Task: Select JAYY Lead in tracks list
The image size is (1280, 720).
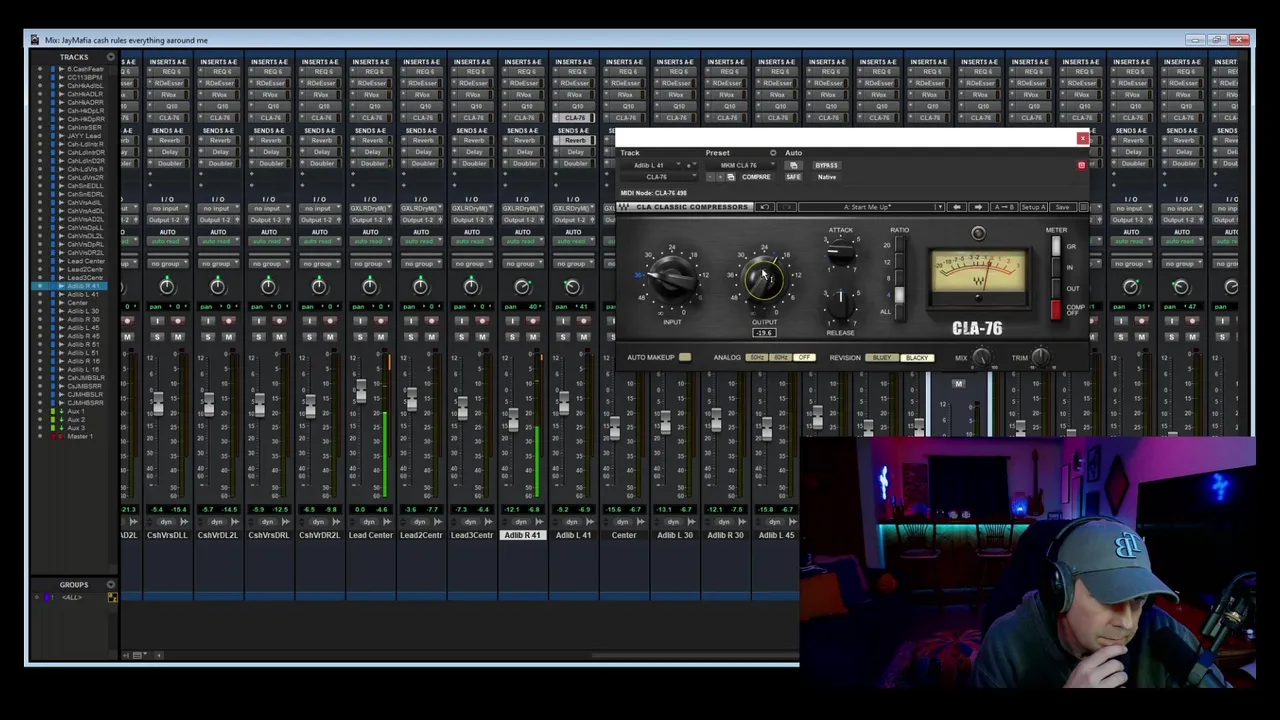Action: 86,135
